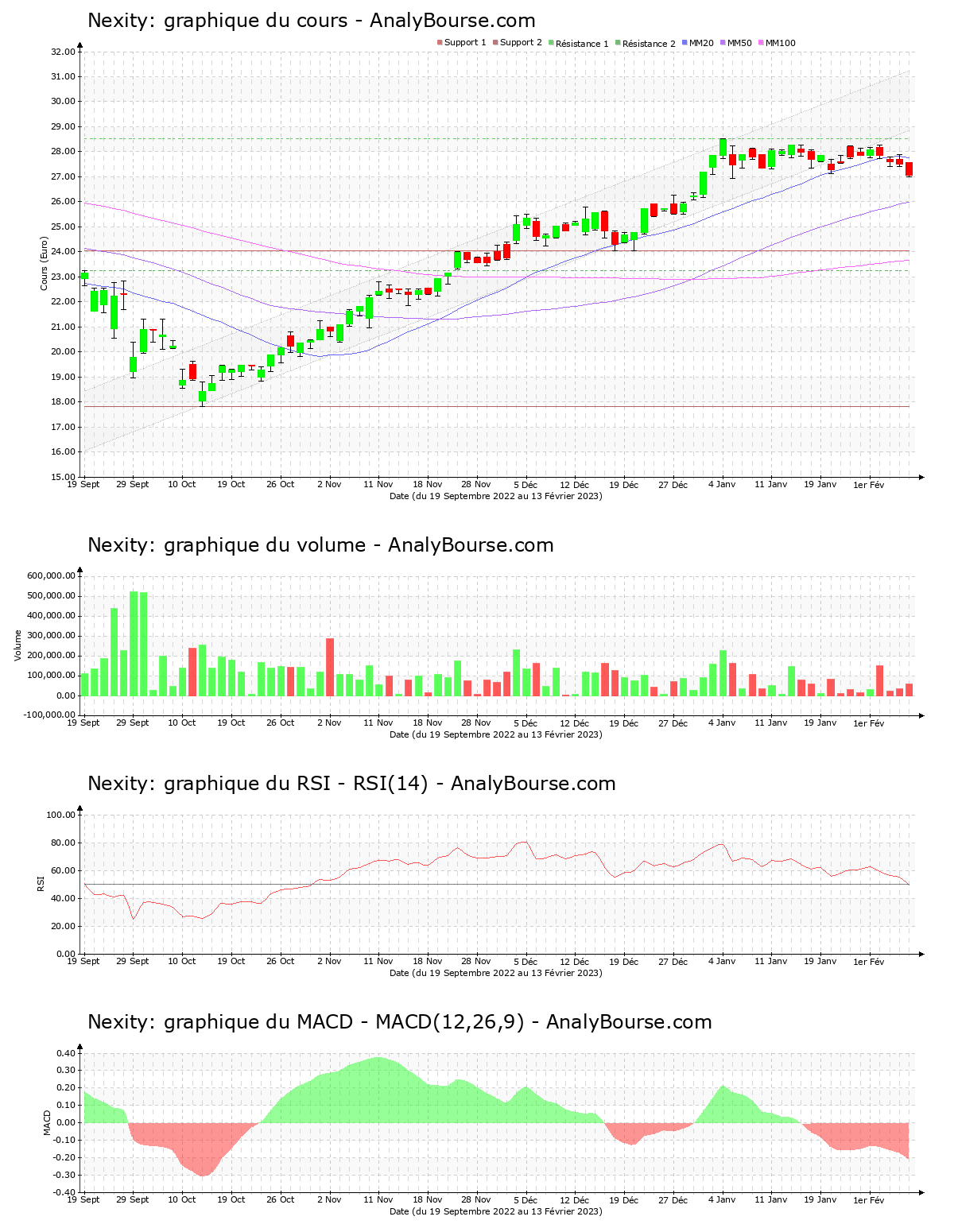Click the date range caption under RSI chart
Viewport: 954px width, 1232px height.
coord(495,973)
